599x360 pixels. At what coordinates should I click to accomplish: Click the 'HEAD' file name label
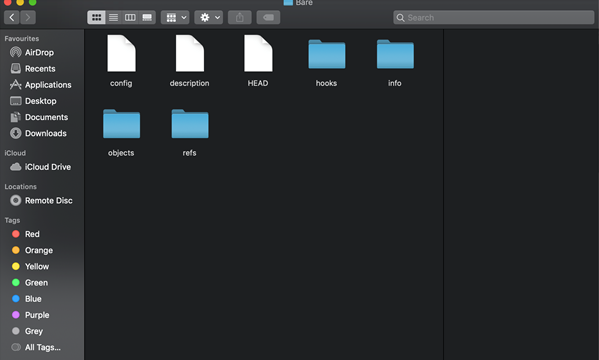coord(258,83)
